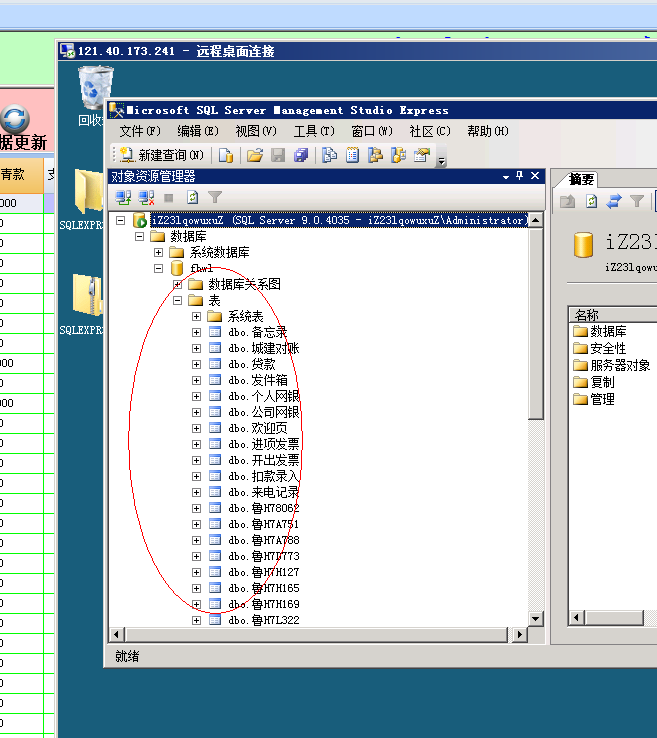Image resolution: width=657 pixels, height=738 pixels.
Task: Click the Summary page toolbar icon
Action: (x=353, y=155)
